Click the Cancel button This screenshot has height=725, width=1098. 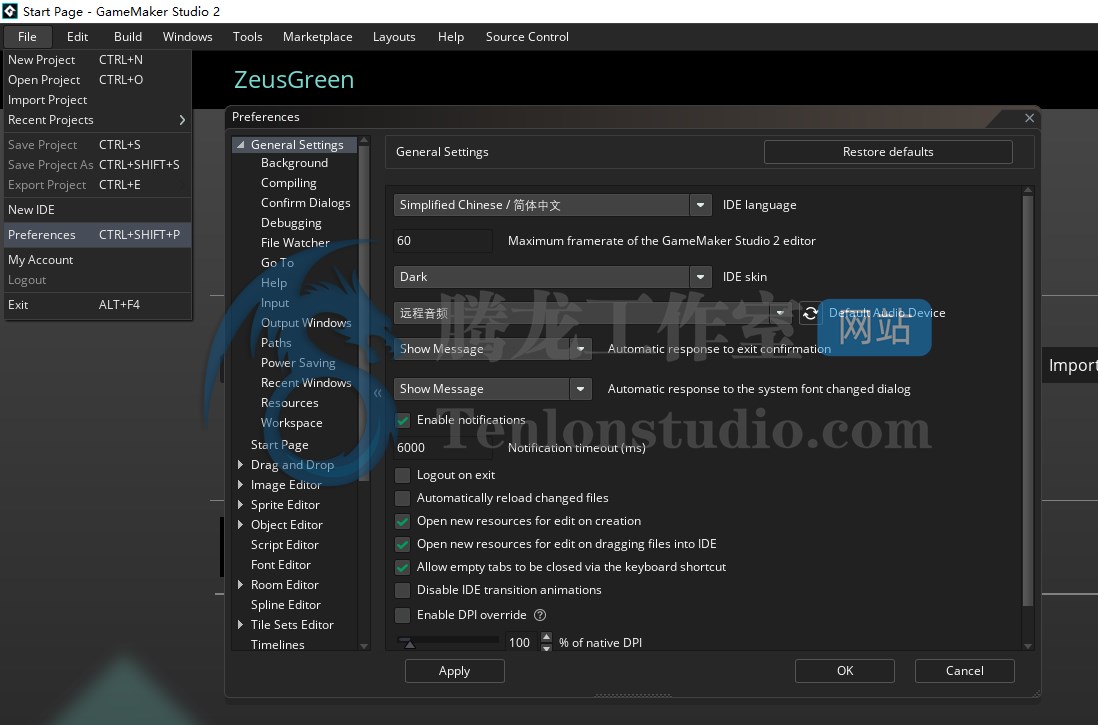[964, 671]
